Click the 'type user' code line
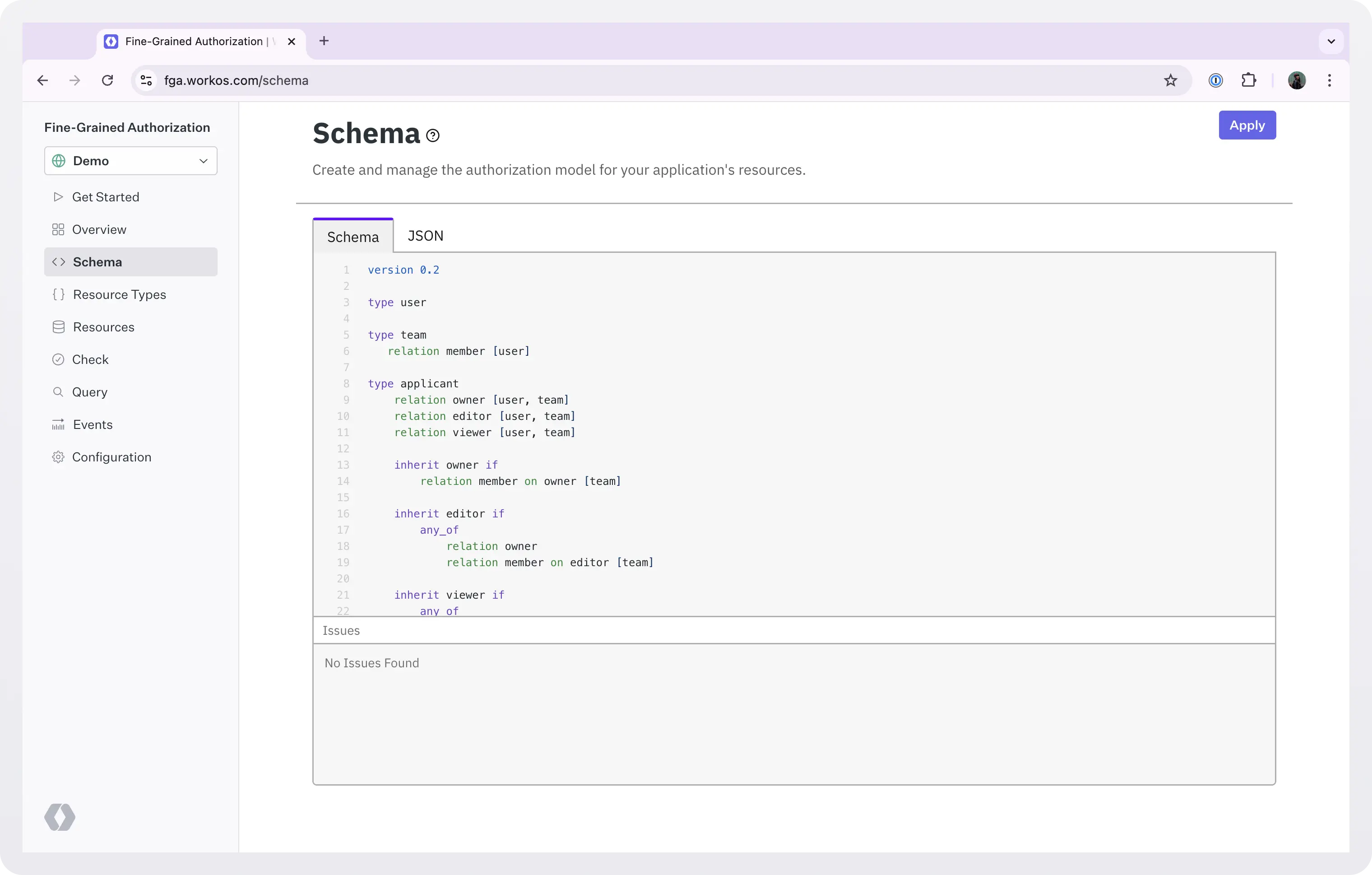Screen dimensions: 1372x875 tap(397, 303)
